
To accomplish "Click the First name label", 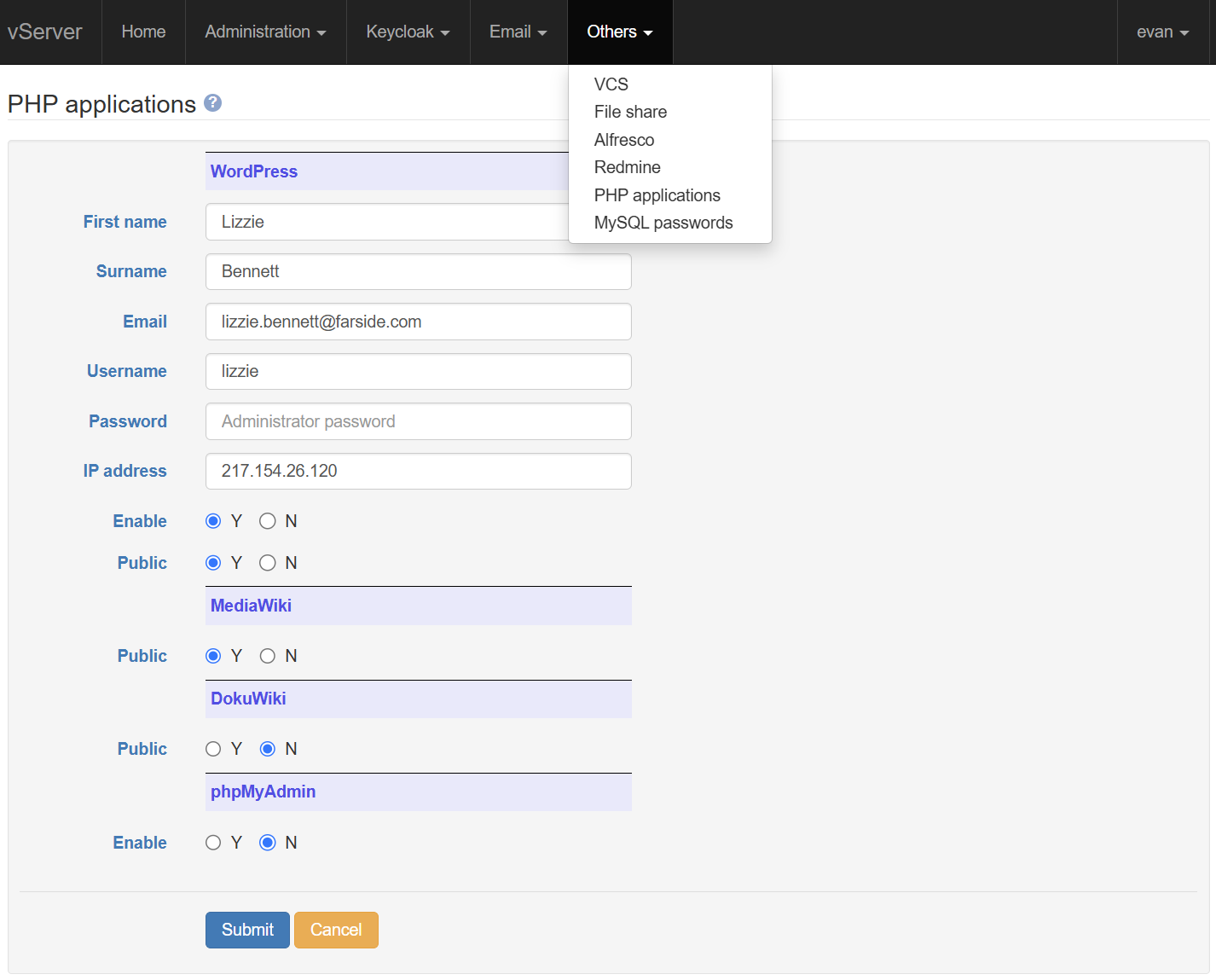I will click(125, 222).
